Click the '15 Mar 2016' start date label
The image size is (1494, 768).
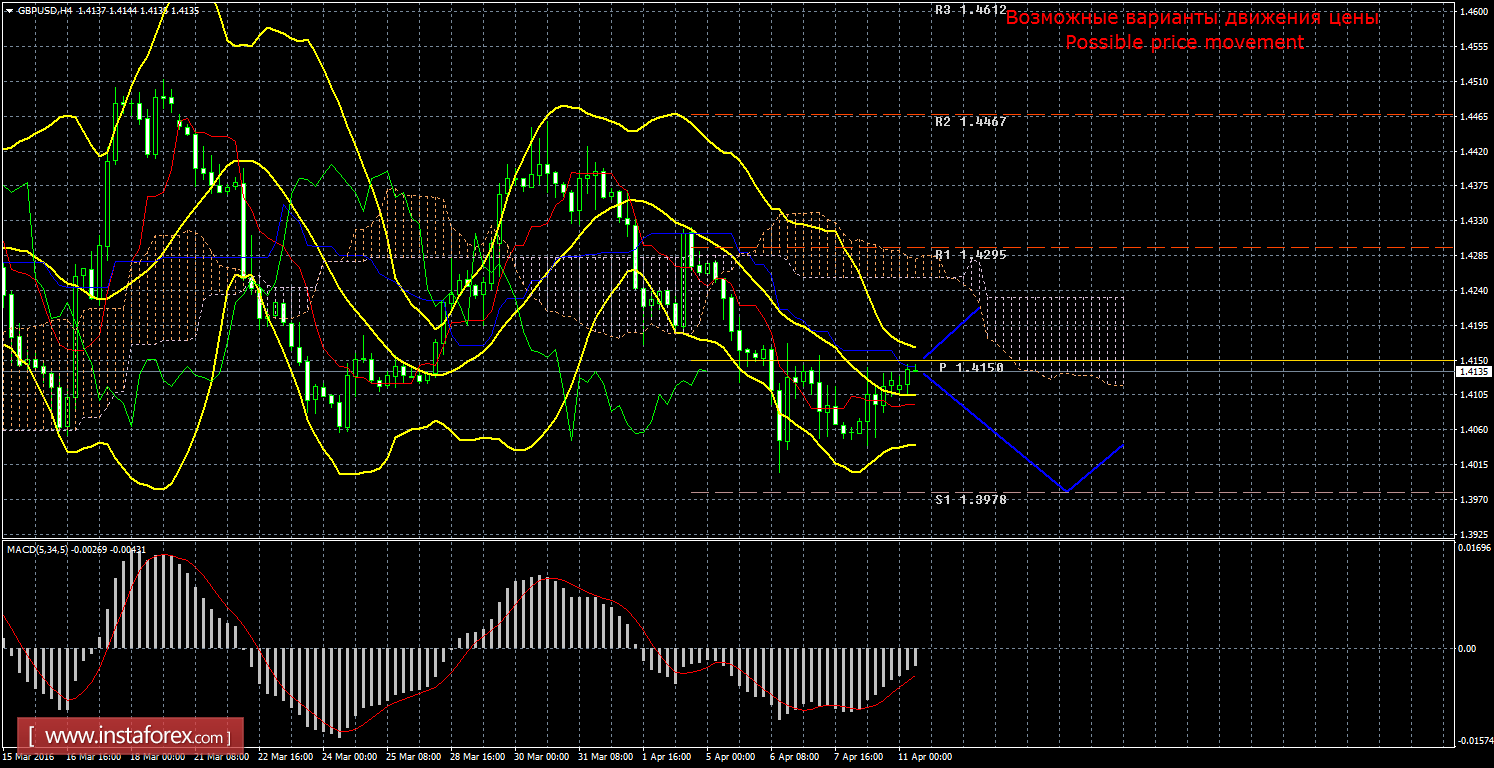[30, 757]
